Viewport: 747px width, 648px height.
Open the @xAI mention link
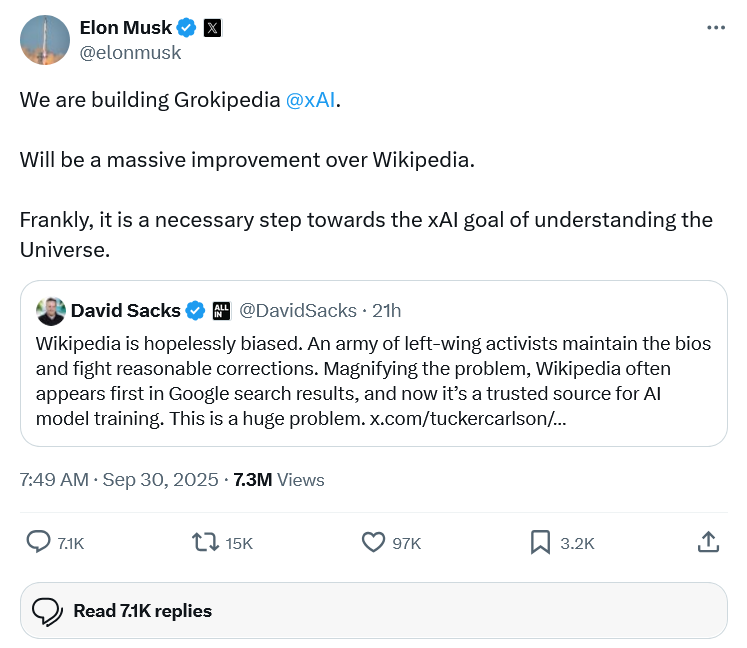pyautogui.click(x=310, y=101)
